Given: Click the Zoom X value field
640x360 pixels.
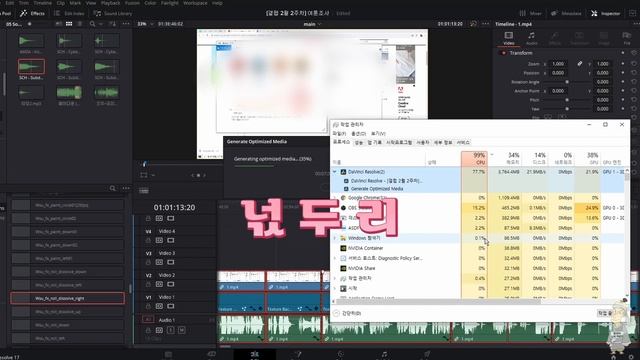Looking at the screenshot, I should 558,64.
